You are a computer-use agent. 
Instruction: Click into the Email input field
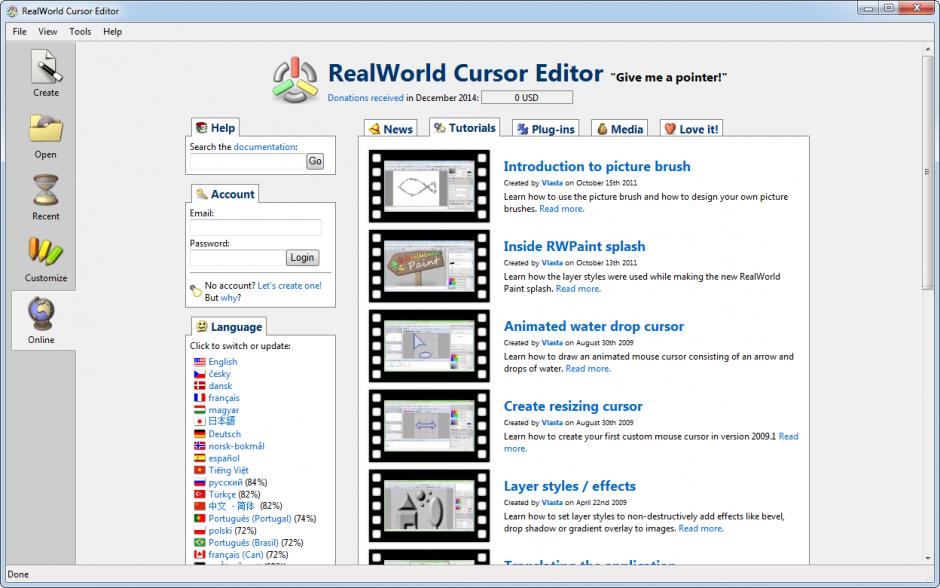pyautogui.click(x=255, y=227)
